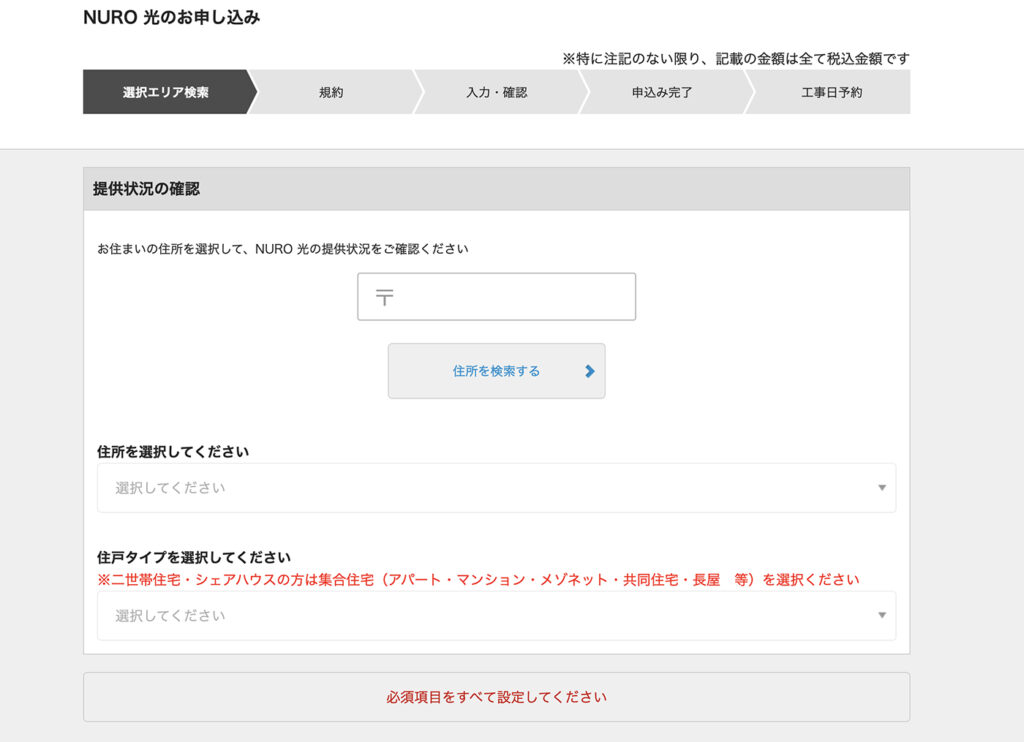Click the 住所を検索する button
The image size is (1024, 742).
496,371
